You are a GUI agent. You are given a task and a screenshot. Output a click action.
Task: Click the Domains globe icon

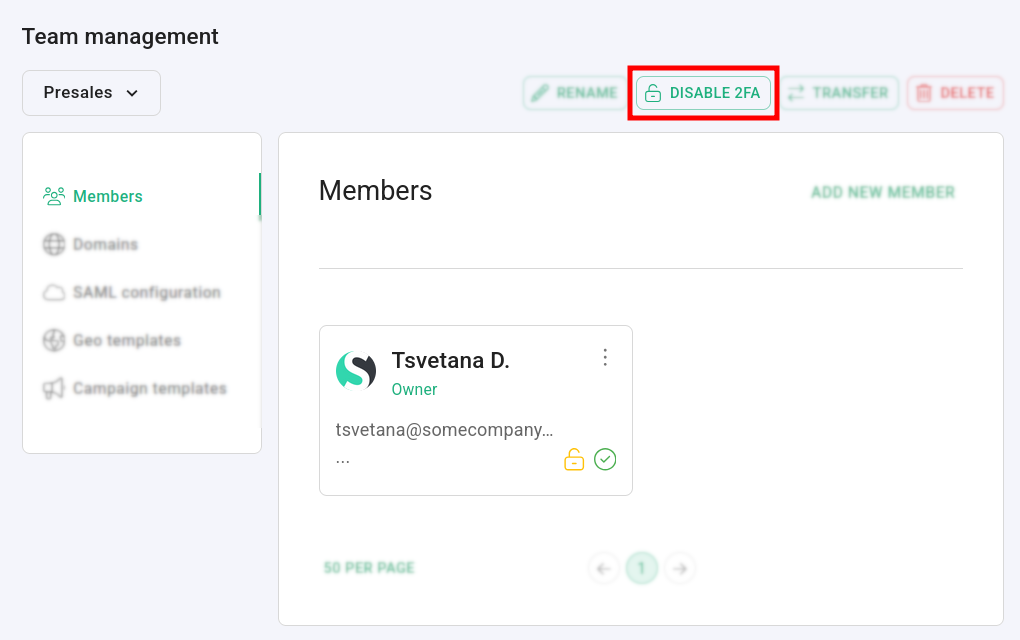(x=54, y=244)
